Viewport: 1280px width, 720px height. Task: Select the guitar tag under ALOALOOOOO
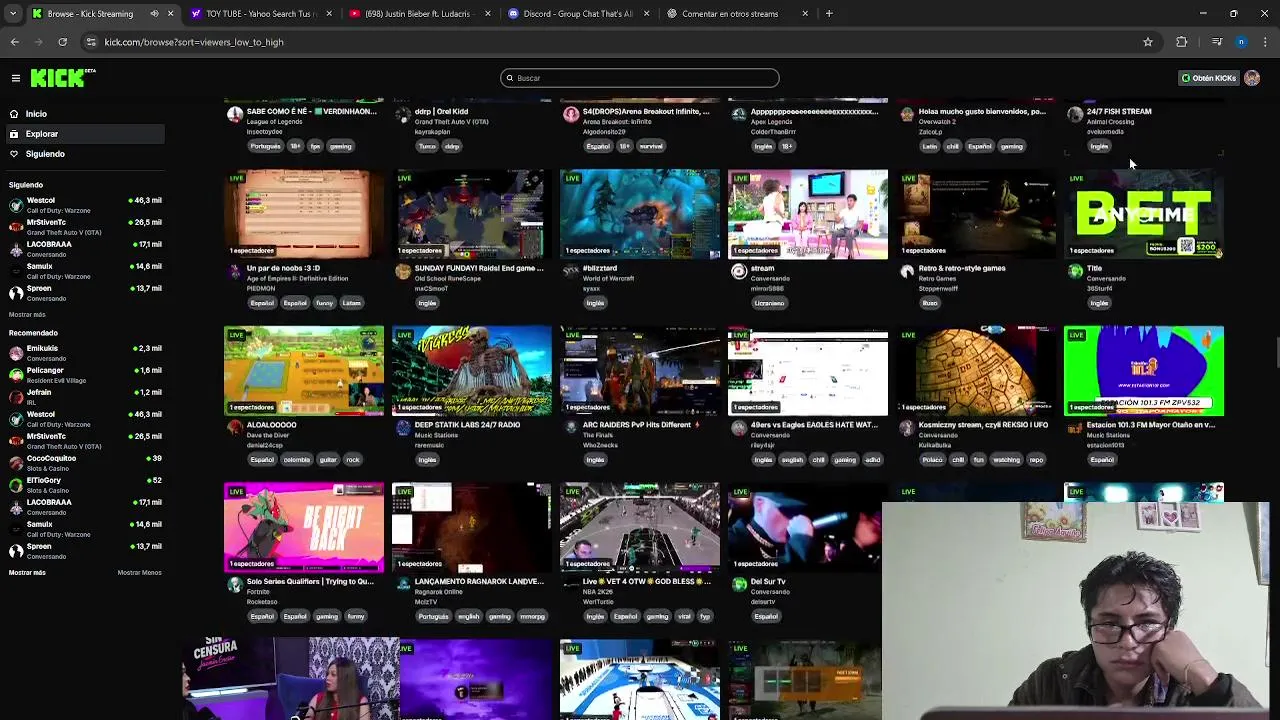point(327,460)
